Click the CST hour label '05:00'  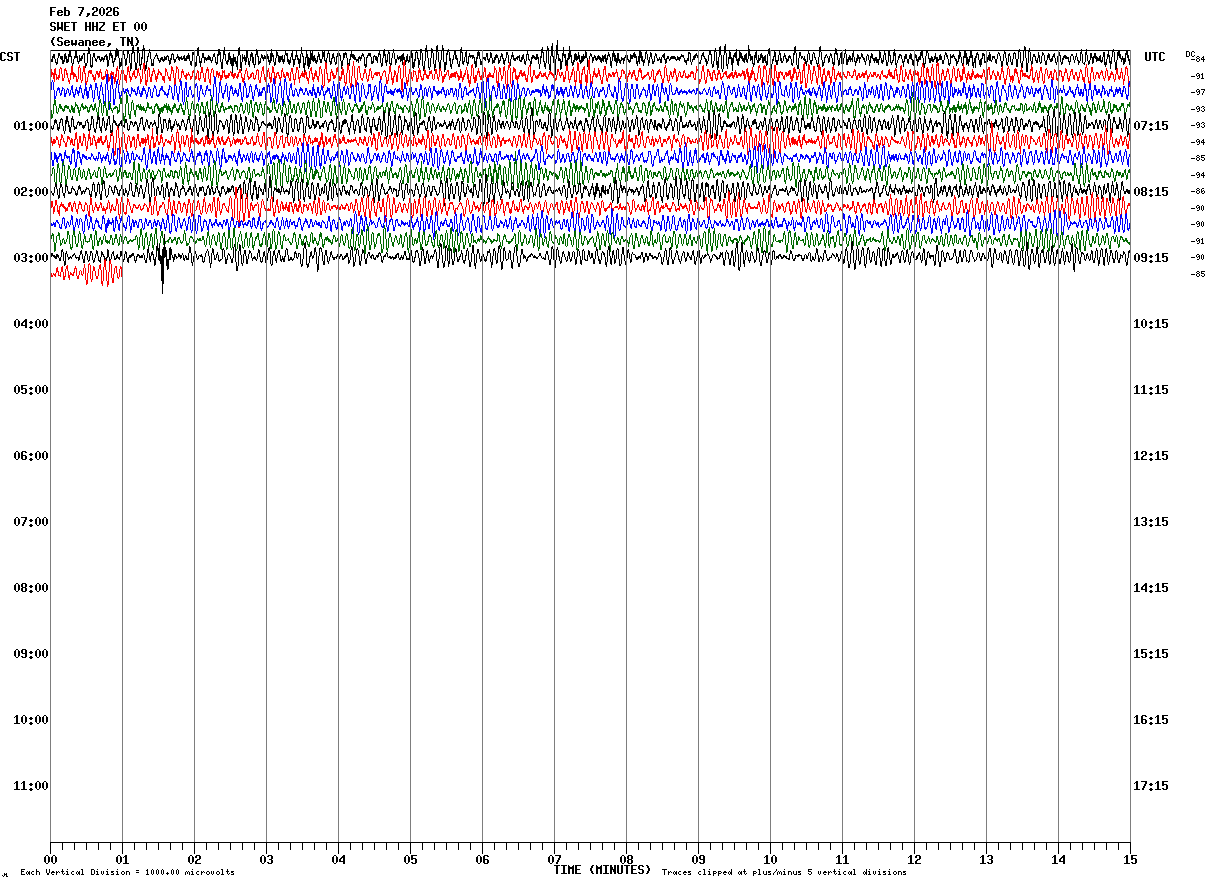(x=31, y=390)
